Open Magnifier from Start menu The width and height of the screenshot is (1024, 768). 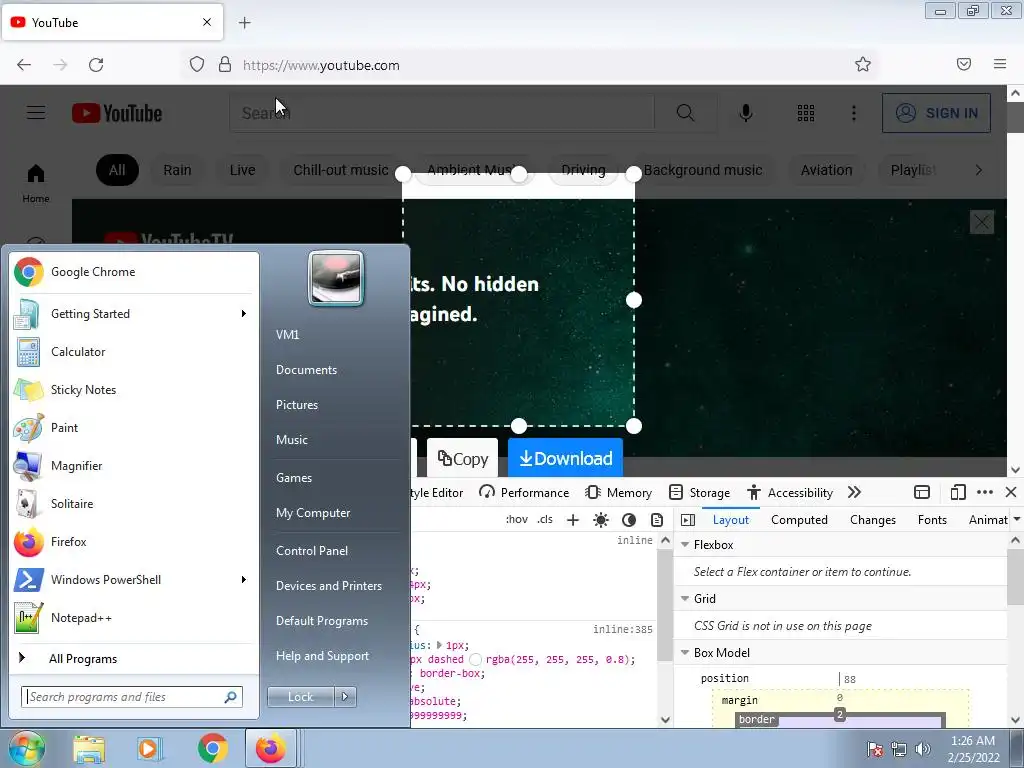pos(136,466)
